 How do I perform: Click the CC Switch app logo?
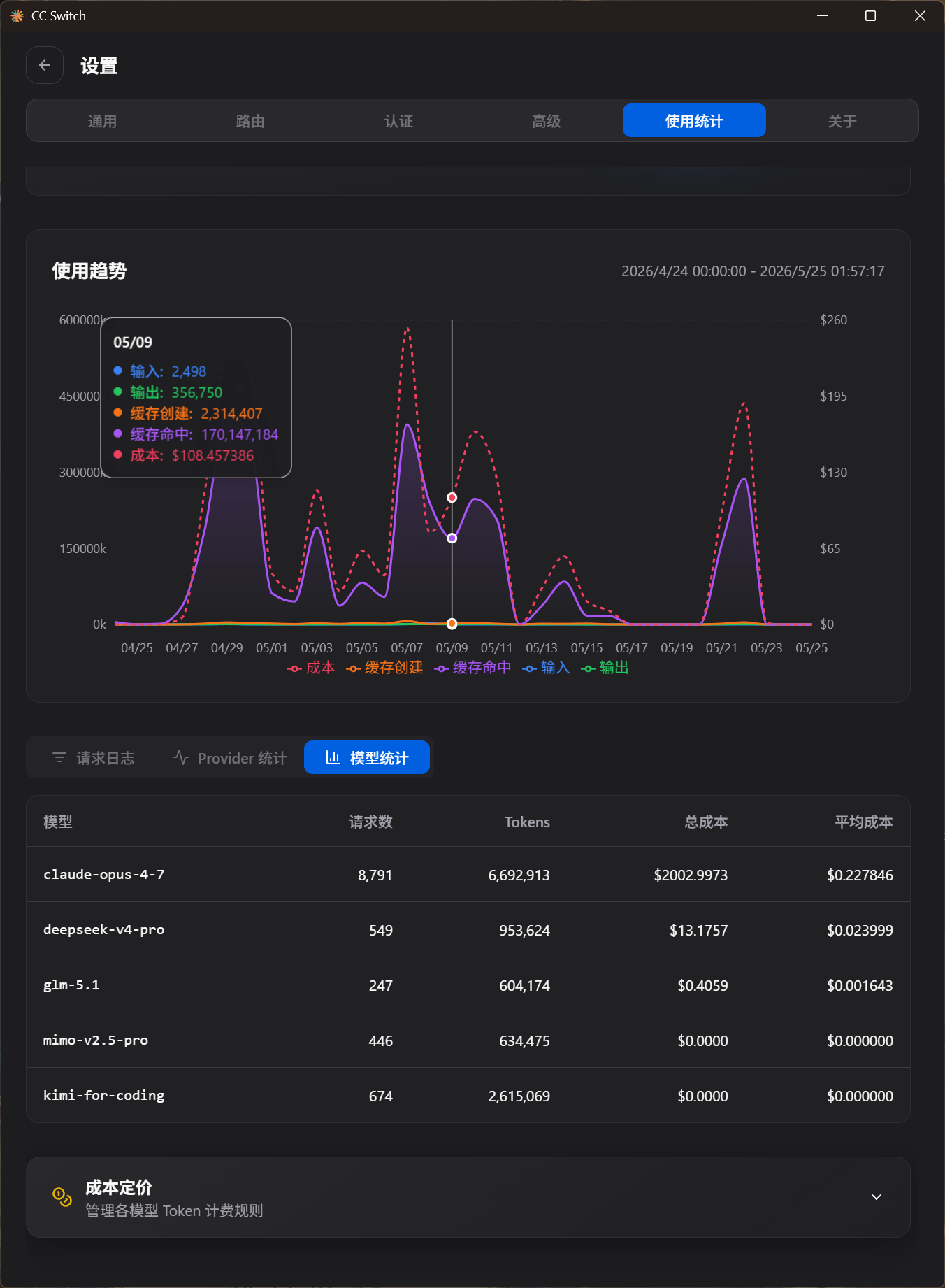[17, 15]
